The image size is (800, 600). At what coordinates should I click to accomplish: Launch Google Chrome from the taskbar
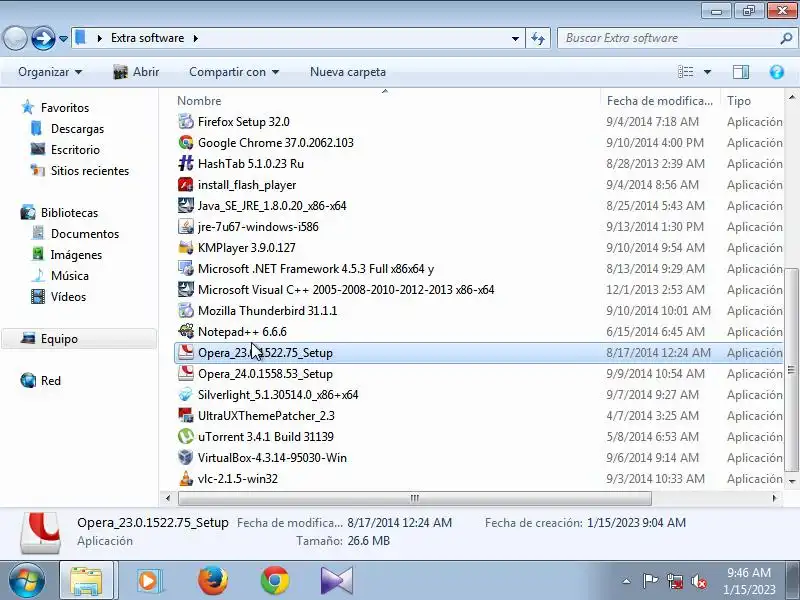[x=274, y=580]
